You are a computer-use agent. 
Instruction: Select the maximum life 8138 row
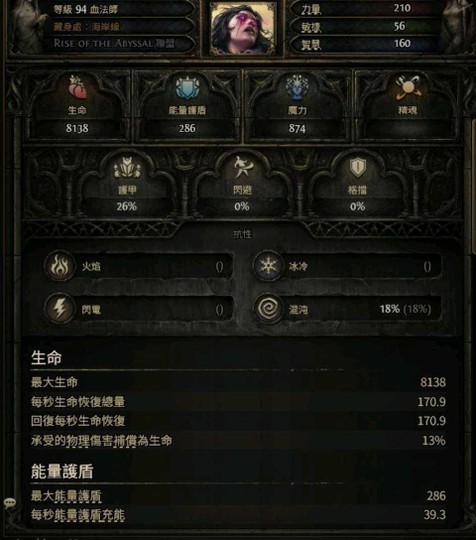pos(238,382)
